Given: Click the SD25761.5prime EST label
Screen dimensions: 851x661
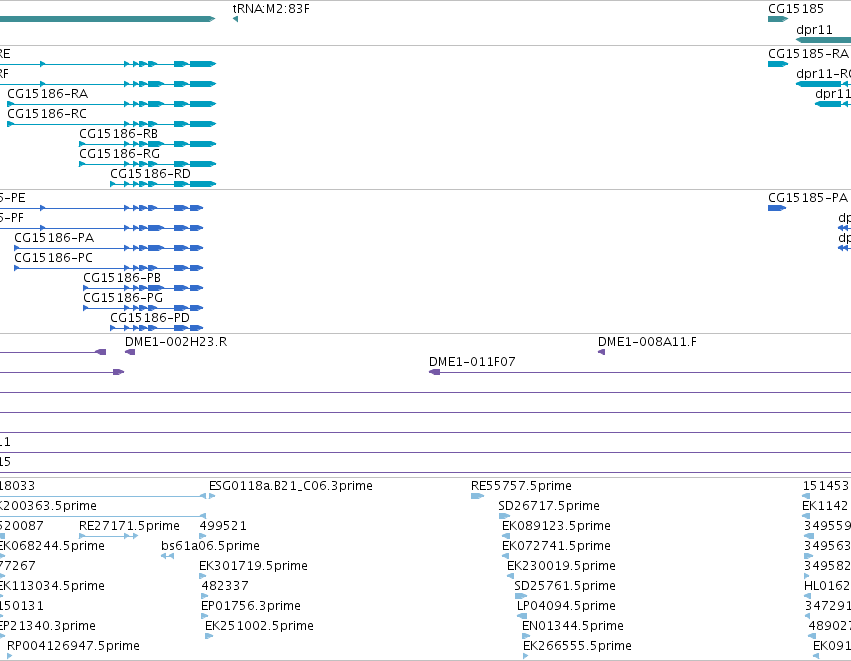Looking at the screenshot, I should tap(565, 586).
